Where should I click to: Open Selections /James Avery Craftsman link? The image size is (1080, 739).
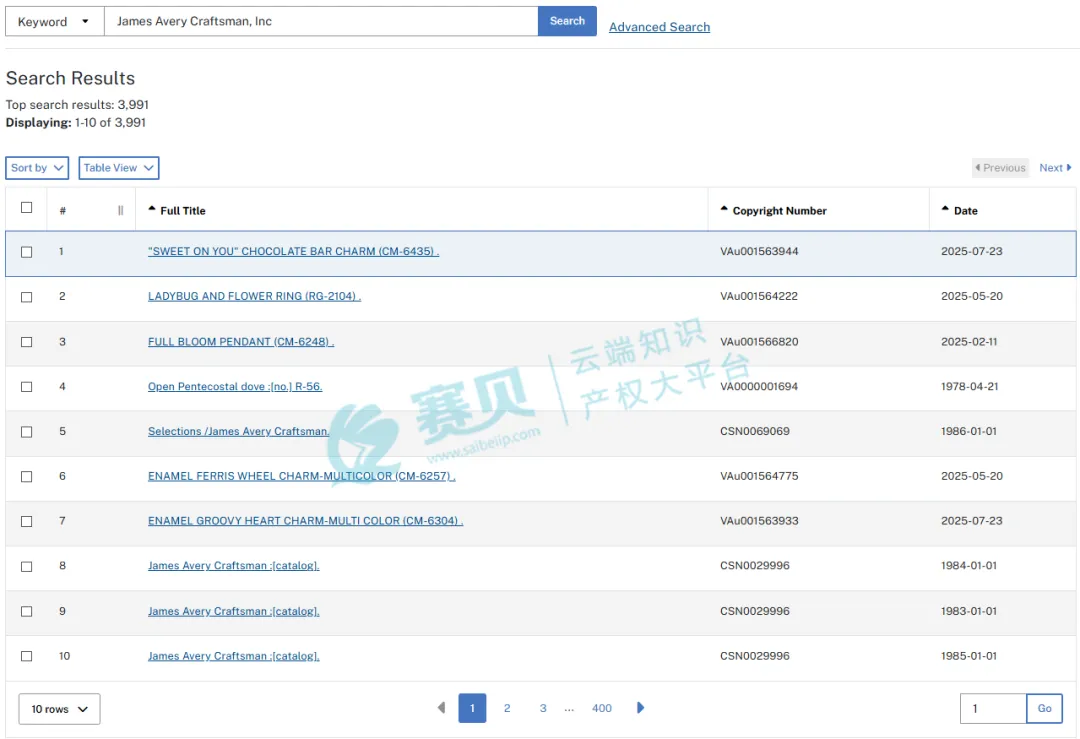[x=238, y=431]
